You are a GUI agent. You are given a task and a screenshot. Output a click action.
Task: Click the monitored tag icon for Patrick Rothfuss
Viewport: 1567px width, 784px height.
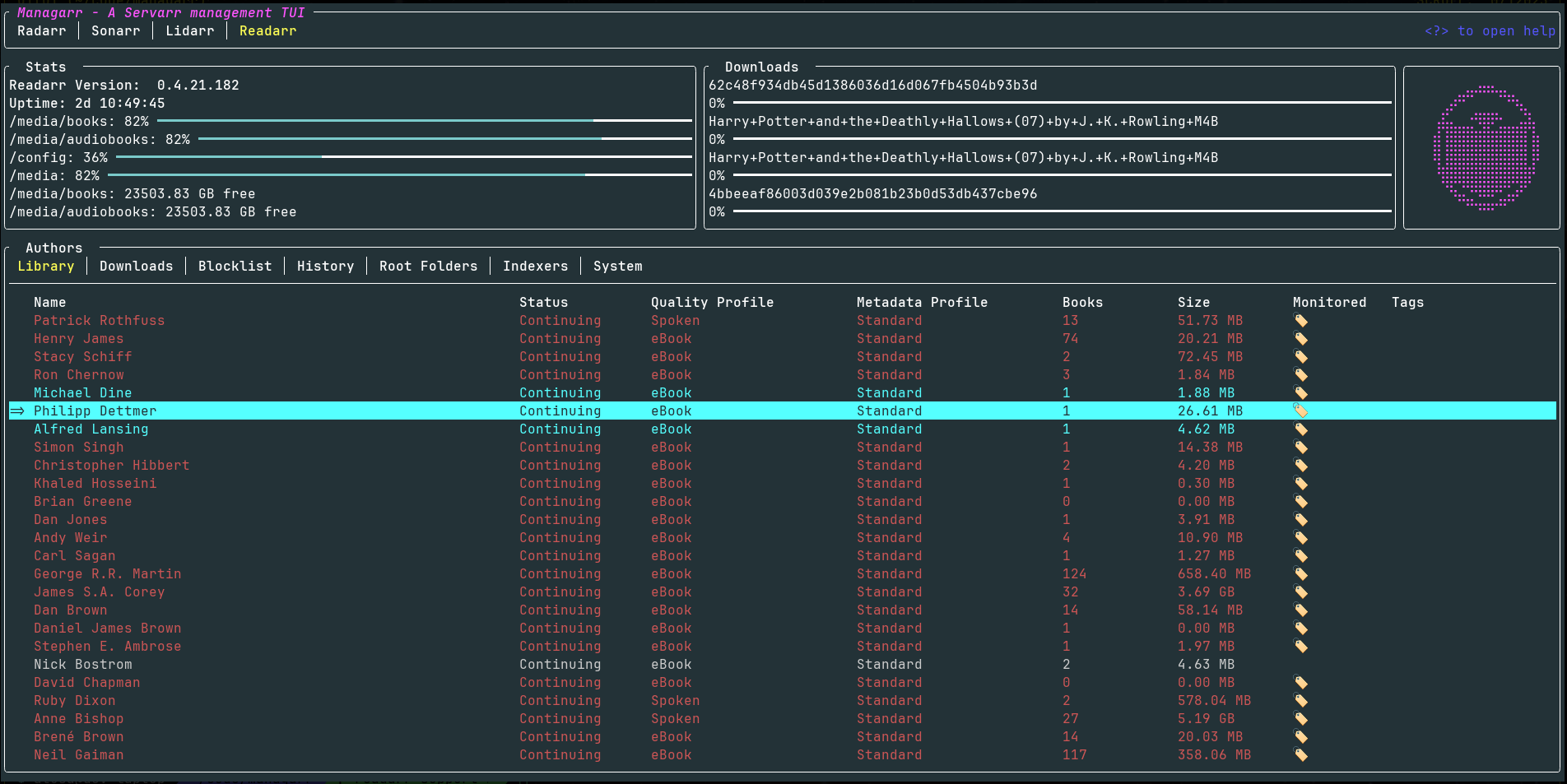pos(1300,321)
